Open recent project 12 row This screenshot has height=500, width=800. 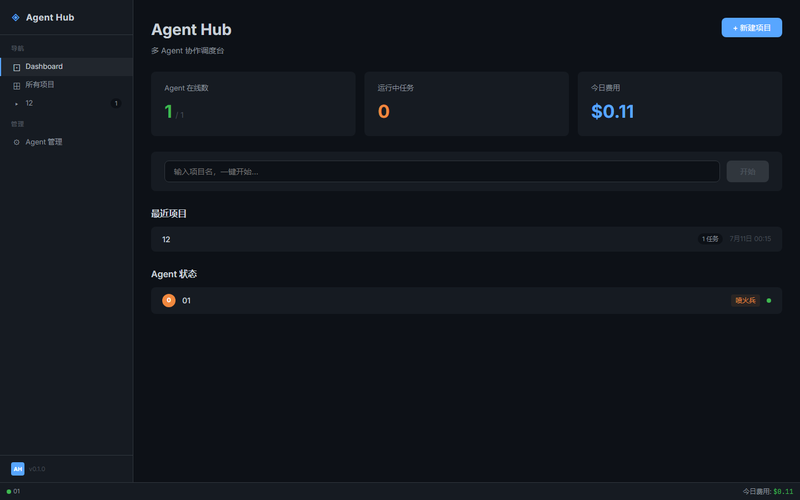click(x=466, y=239)
